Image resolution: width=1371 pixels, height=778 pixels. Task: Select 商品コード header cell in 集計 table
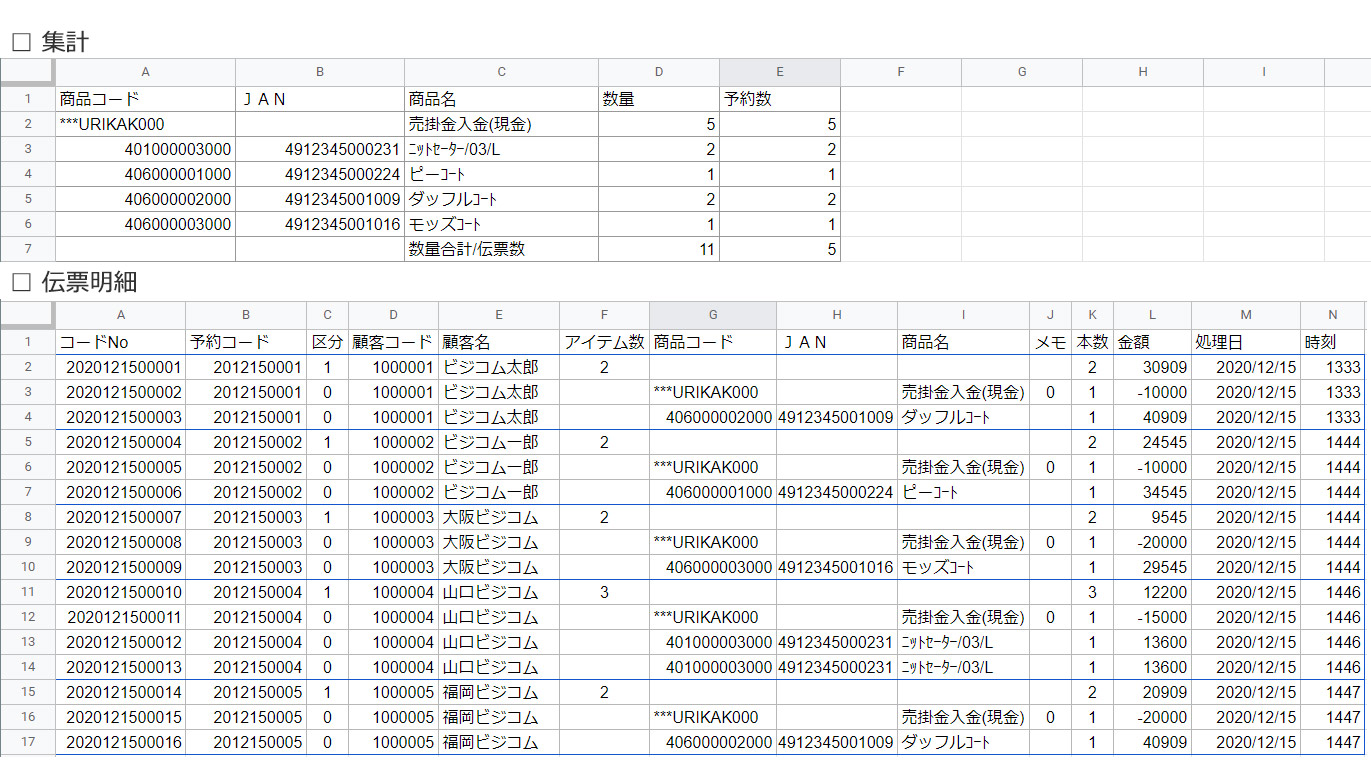(145, 99)
